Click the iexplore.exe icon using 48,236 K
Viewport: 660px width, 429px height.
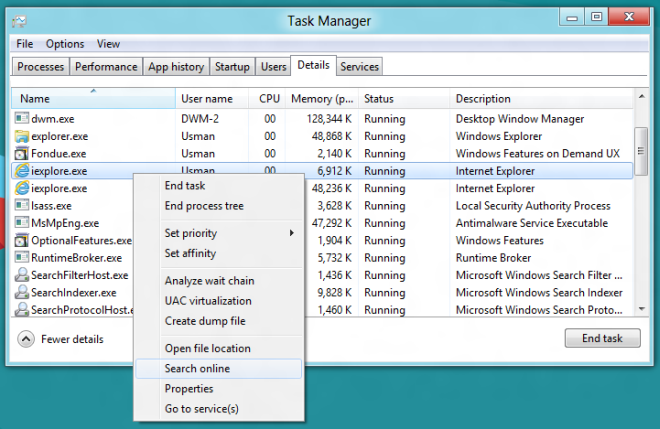(x=22, y=188)
